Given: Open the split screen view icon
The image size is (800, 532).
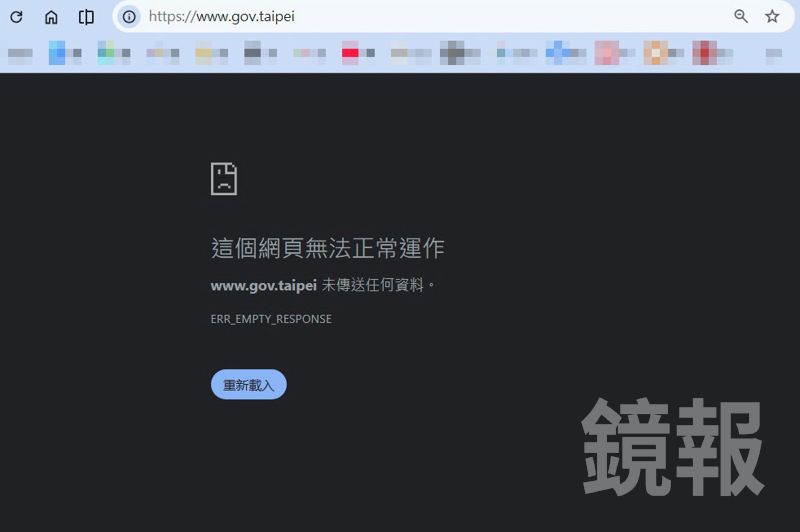Looking at the screenshot, I should click(86, 17).
